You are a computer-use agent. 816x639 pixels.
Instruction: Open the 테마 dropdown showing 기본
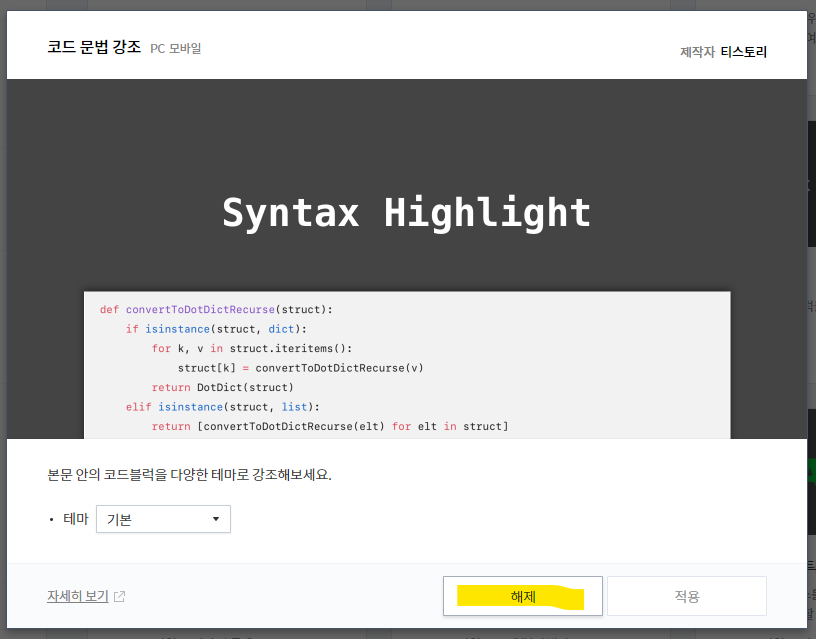point(163,519)
